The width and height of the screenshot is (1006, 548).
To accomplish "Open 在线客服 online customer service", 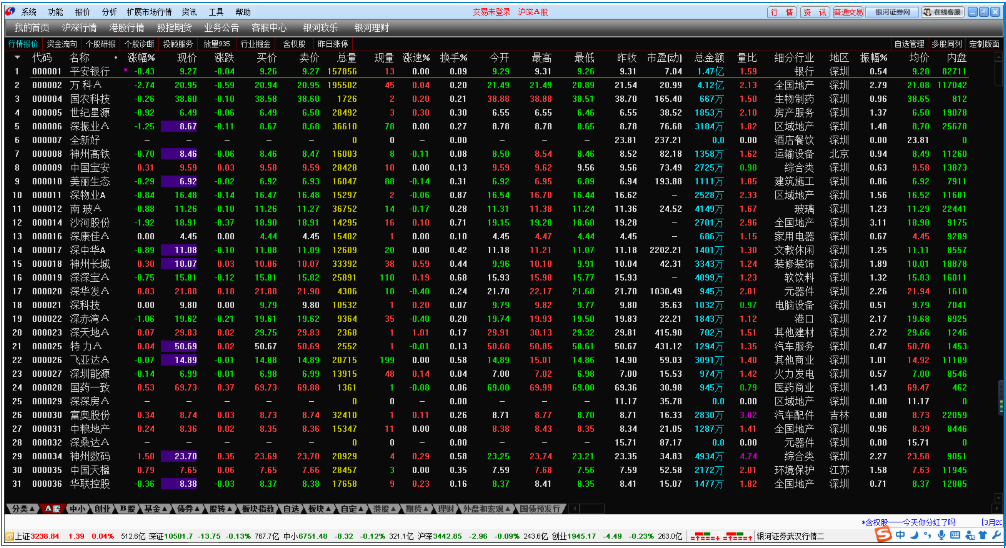I will point(942,12).
